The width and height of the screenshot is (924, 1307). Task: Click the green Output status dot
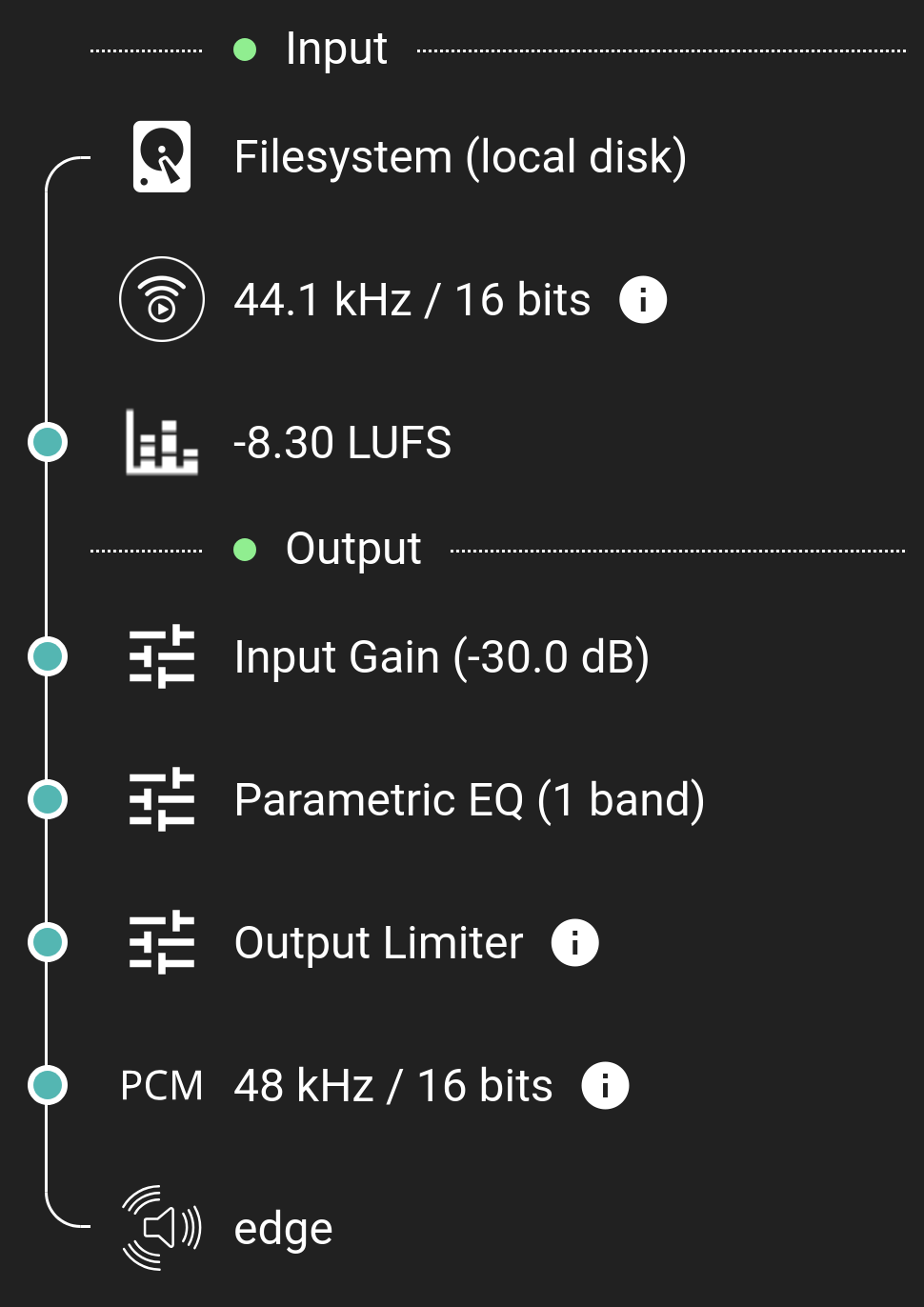point(245,550)
